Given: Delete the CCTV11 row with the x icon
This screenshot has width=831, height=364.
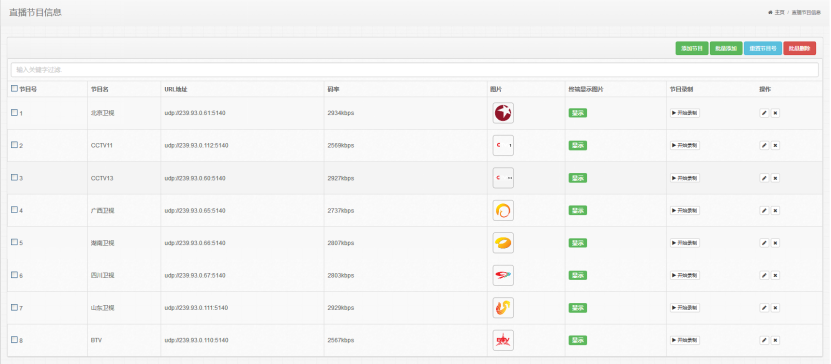Looking at the screenshot, I should click(x=775, y=145).
